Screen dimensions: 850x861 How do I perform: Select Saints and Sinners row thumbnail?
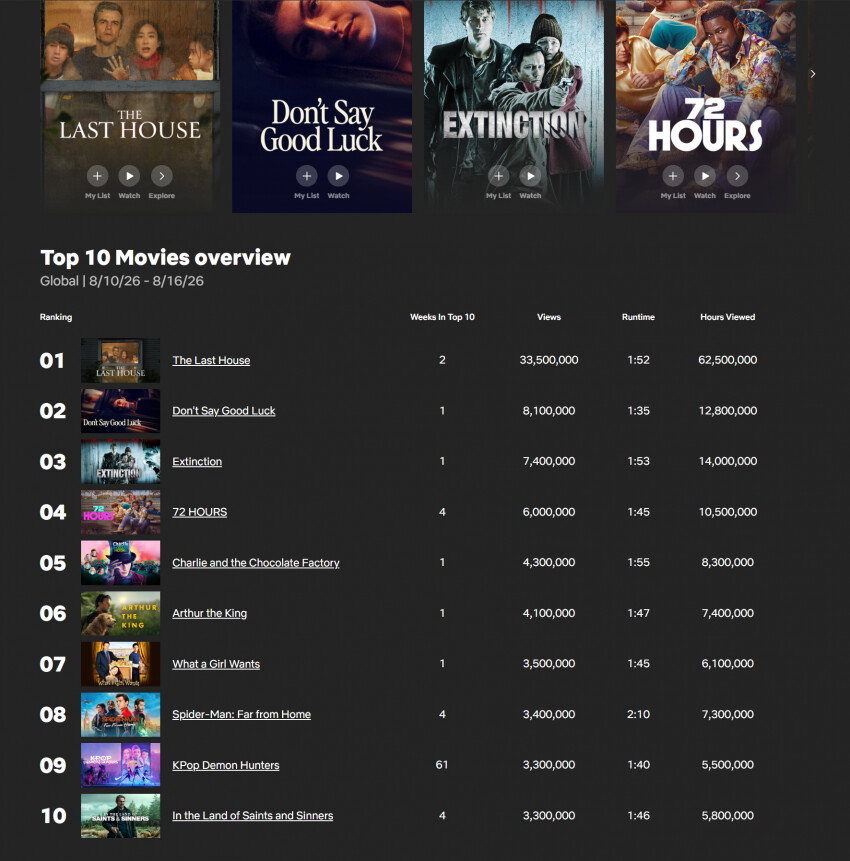[x=120, y=815]
